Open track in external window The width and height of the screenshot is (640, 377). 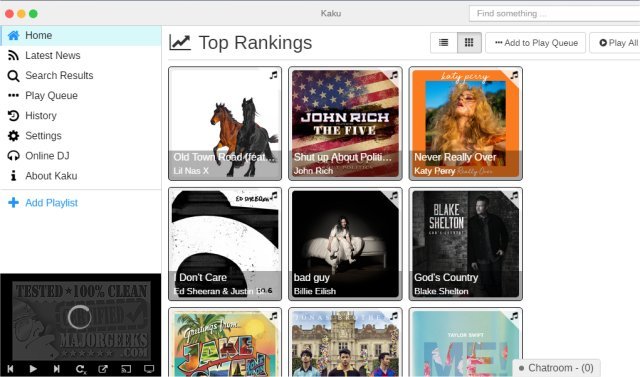103,369
